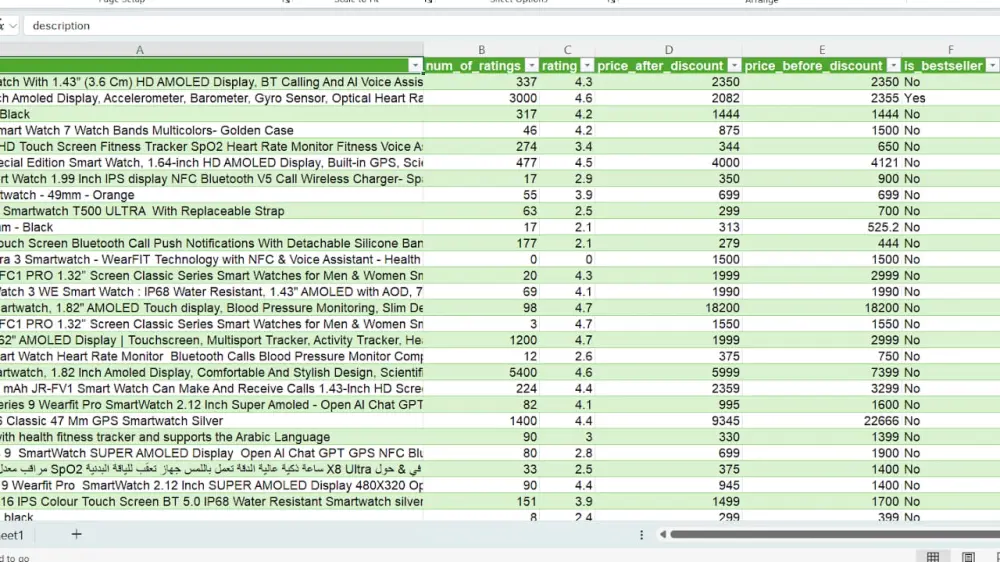
Task: Select column F header
Action: click(950, 50)
